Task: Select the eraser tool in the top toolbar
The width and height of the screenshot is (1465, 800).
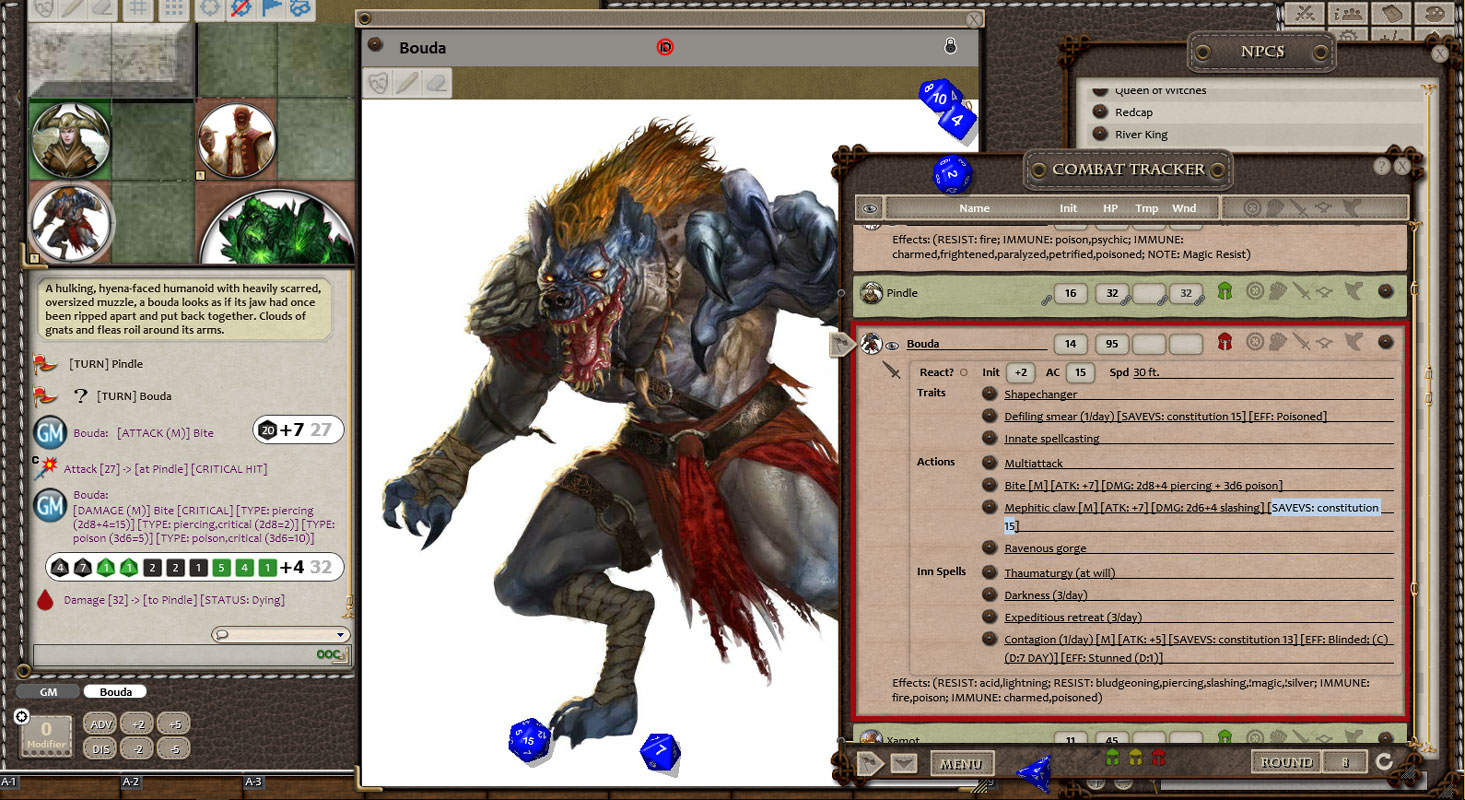Action: [100, 10]
